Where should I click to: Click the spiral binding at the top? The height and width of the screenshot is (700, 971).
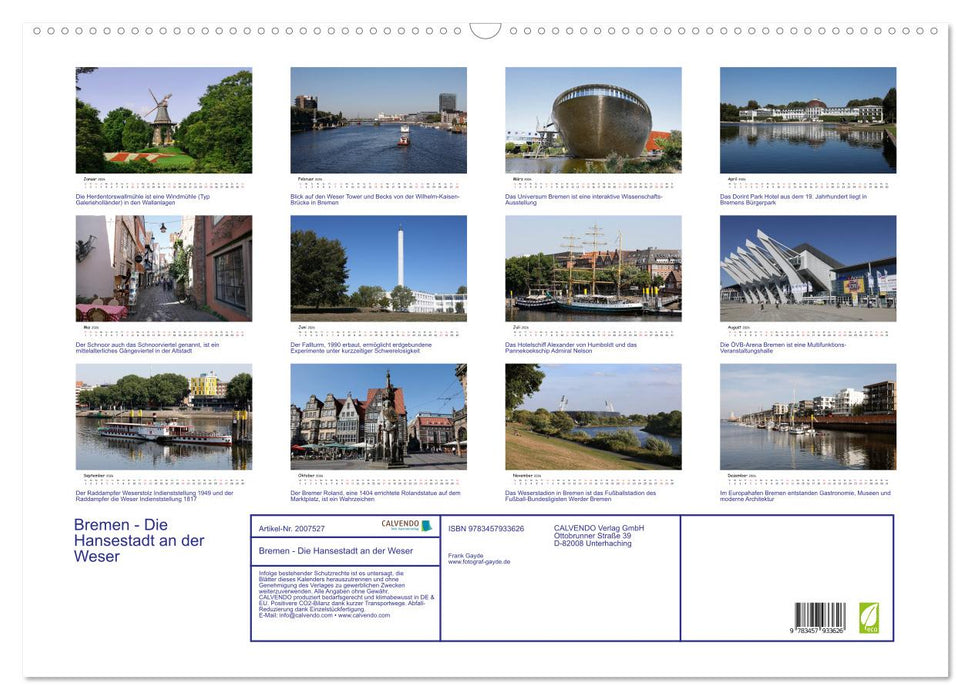(x=485, y=31)
